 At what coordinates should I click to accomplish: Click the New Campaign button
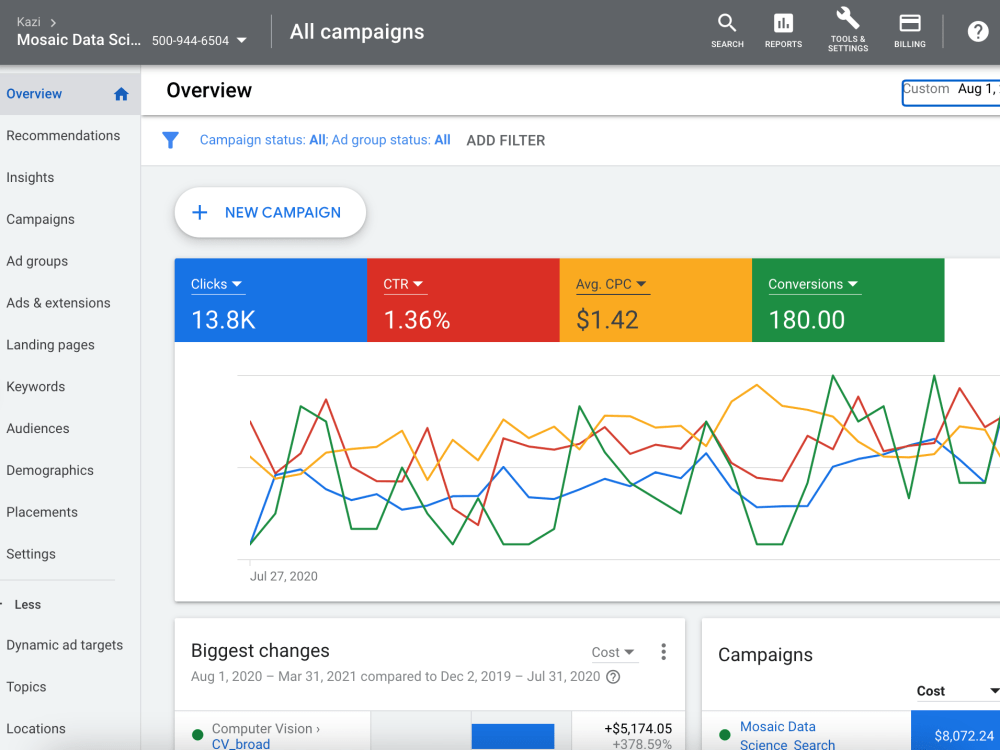pos(270,212)
